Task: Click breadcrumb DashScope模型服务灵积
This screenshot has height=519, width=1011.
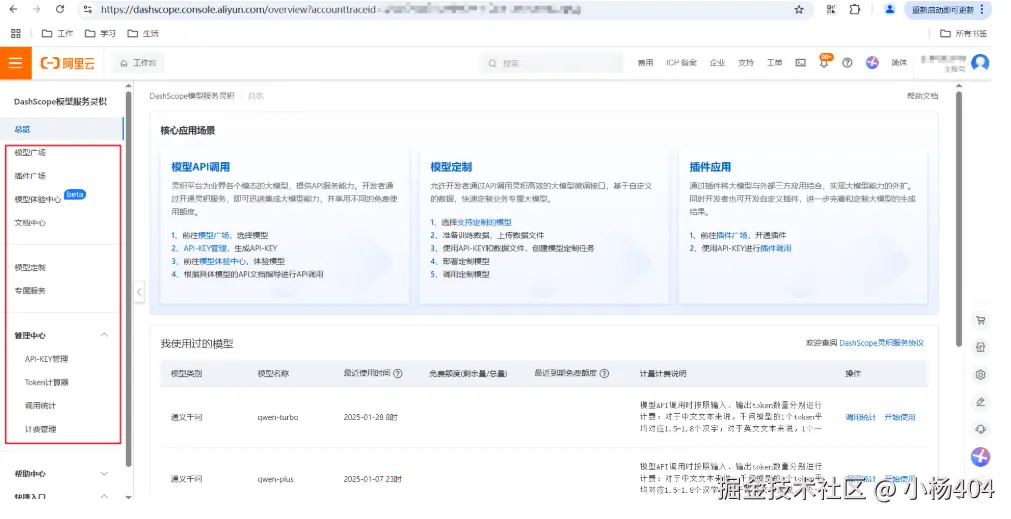Action: [192, 96]
